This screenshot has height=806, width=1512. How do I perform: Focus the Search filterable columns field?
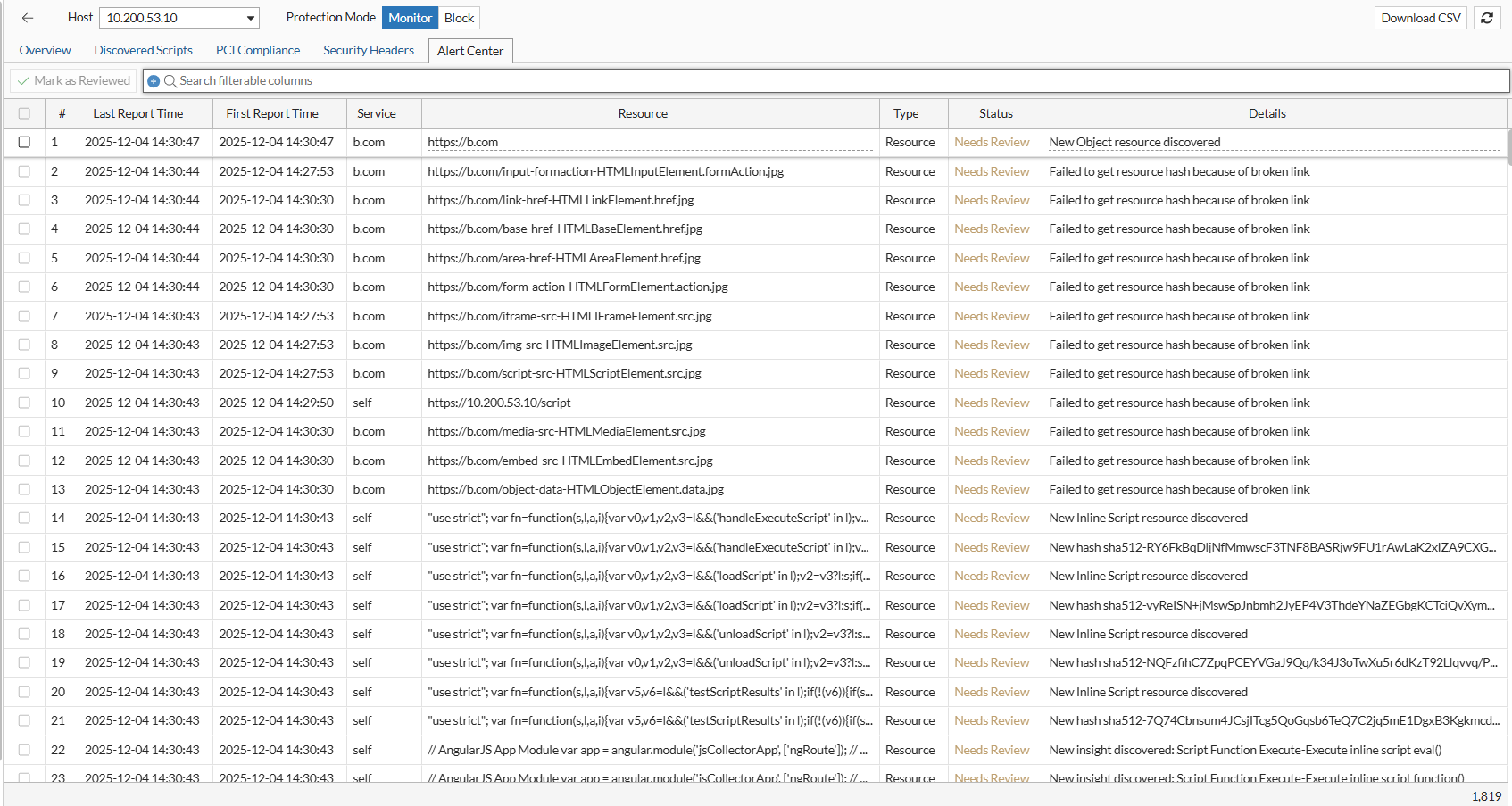pos(803,81)
